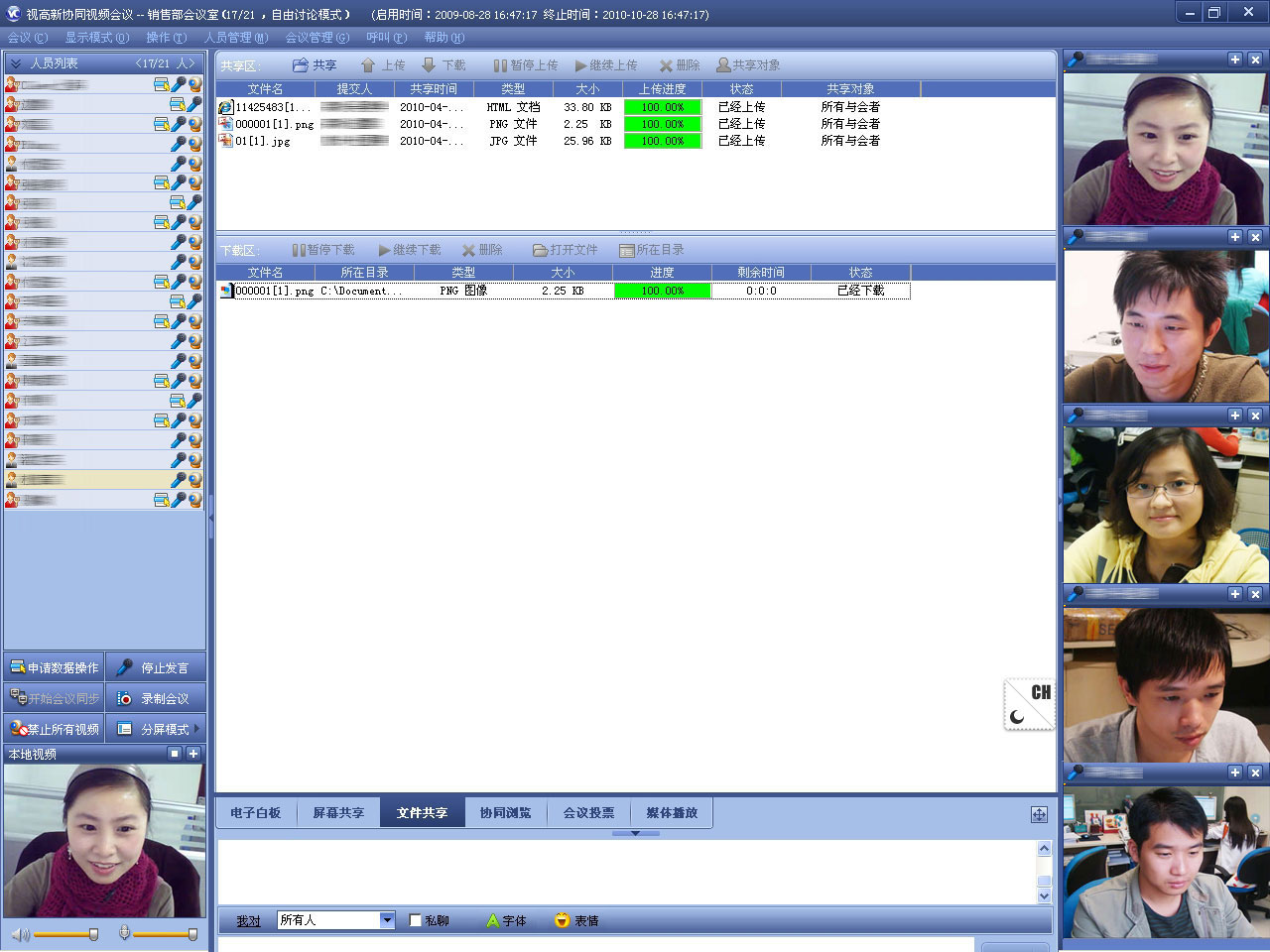Click fullscreen icon right of the tab bar

[1039, 814]
